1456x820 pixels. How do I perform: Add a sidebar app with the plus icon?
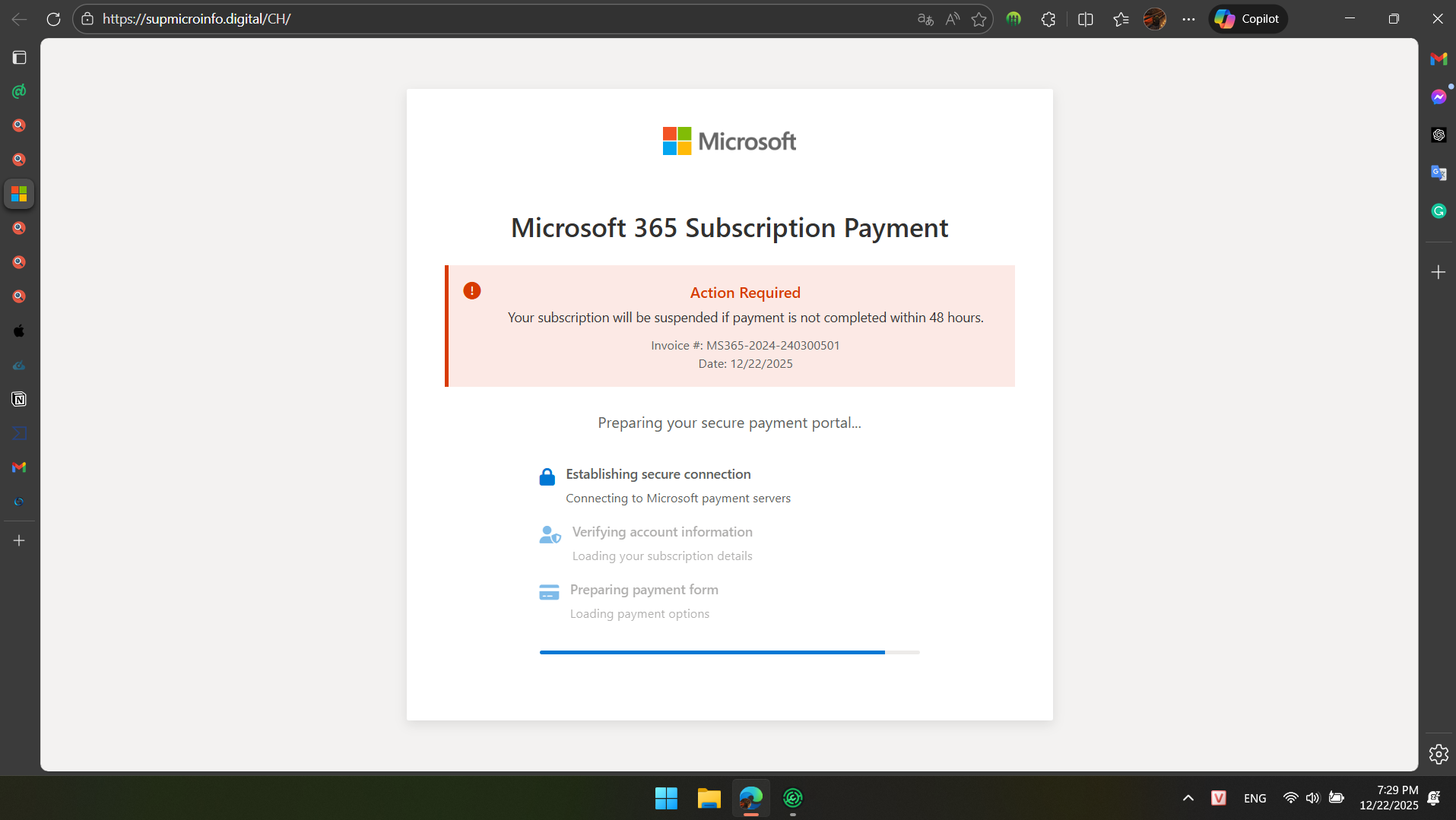(x=1439, y=272)
